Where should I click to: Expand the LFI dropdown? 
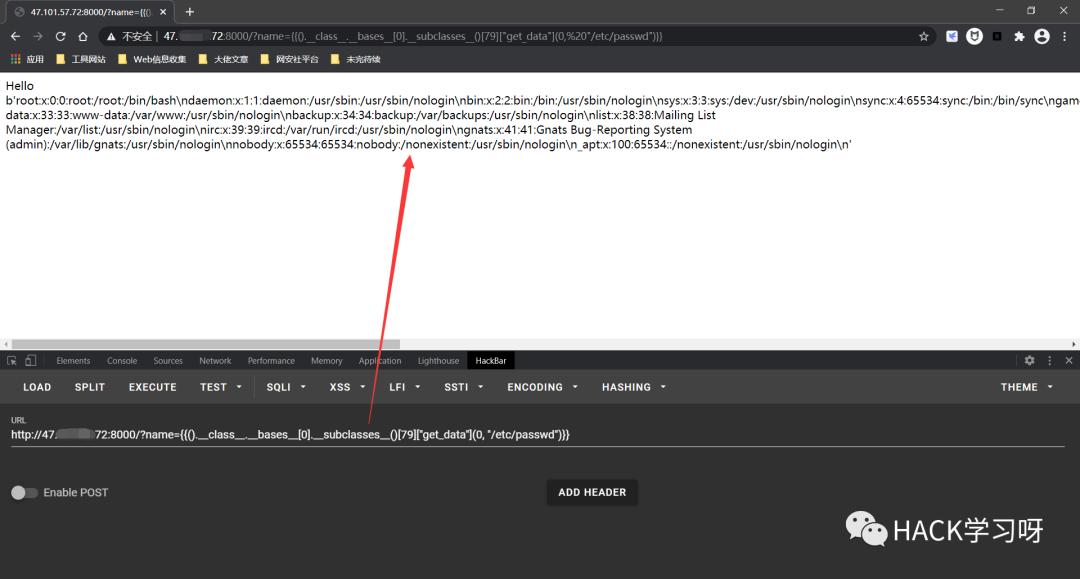click(404, 387)
